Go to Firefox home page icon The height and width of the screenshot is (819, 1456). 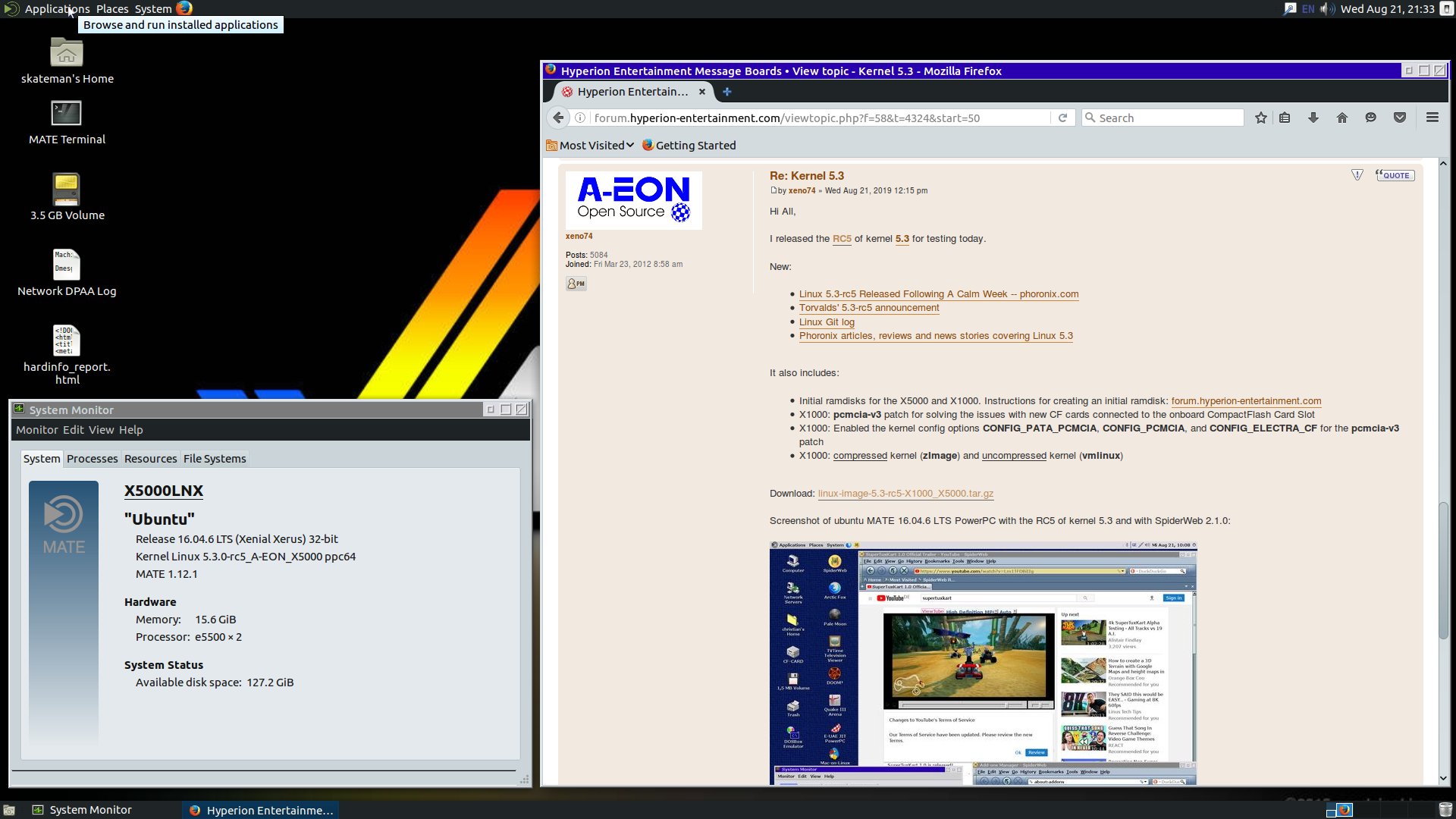pos(1342,118)
